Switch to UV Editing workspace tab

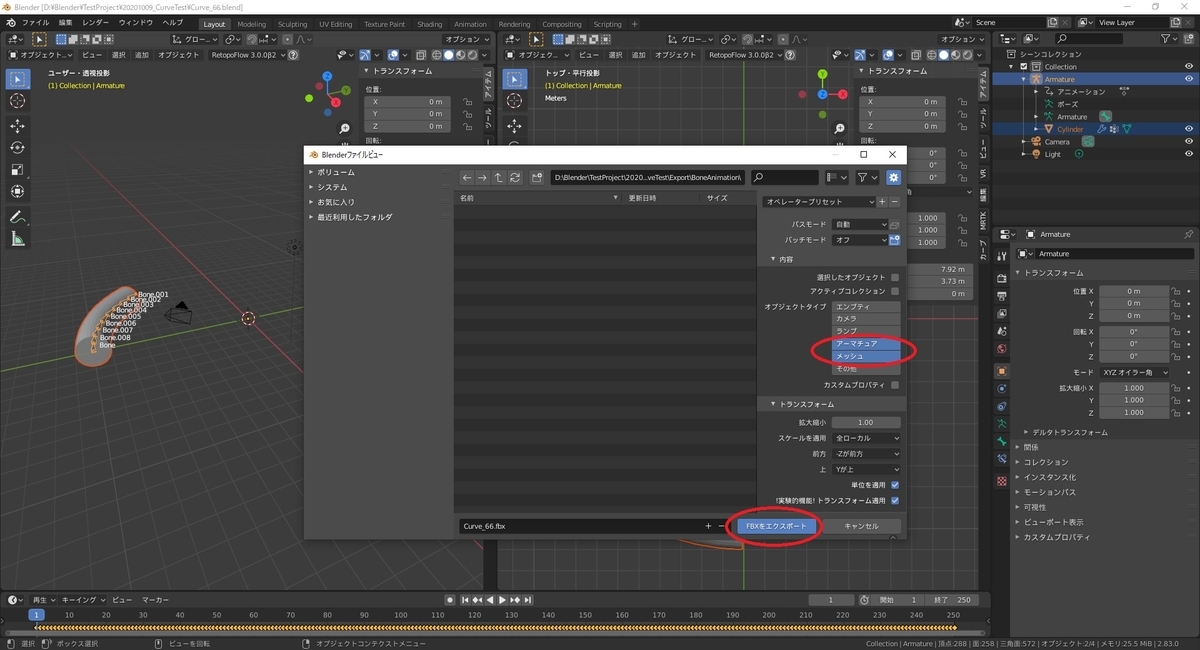[x=336, y=24]
